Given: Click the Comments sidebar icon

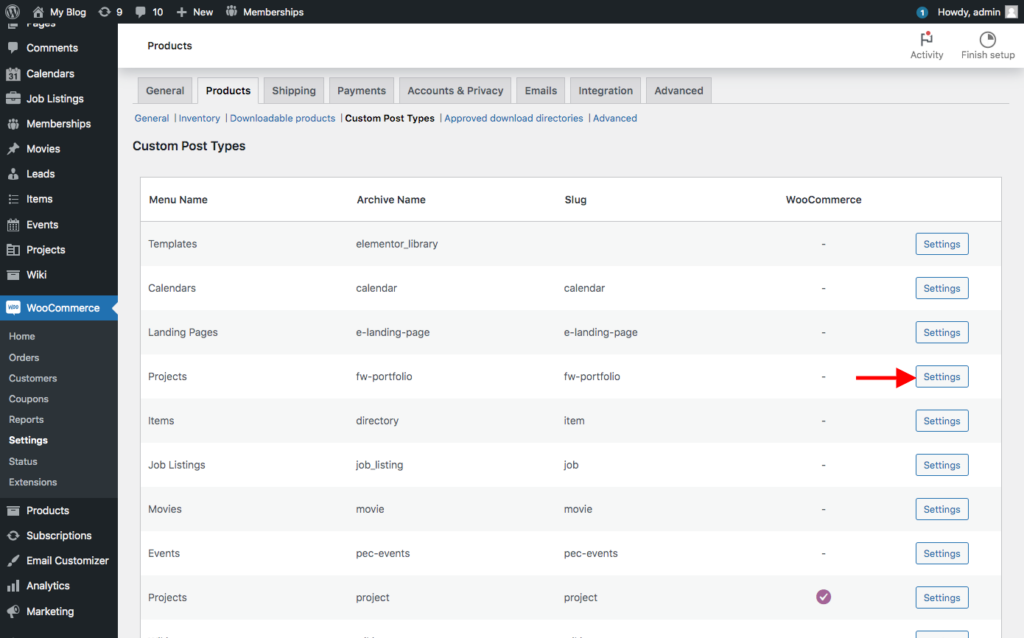Looking at the screenshot, I should point(13,48).
